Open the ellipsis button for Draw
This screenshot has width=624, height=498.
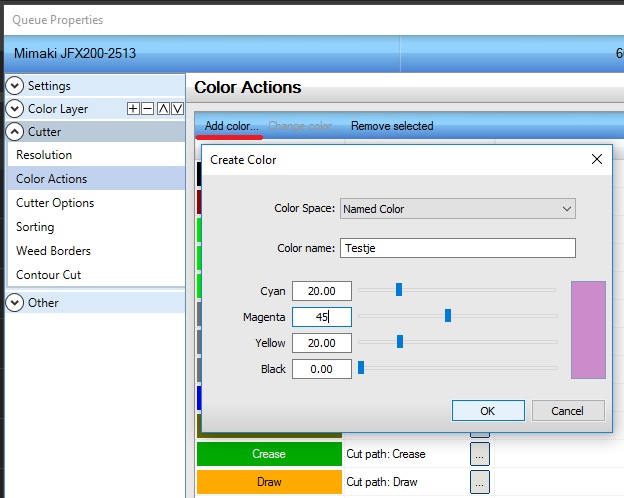coord(480,482)
